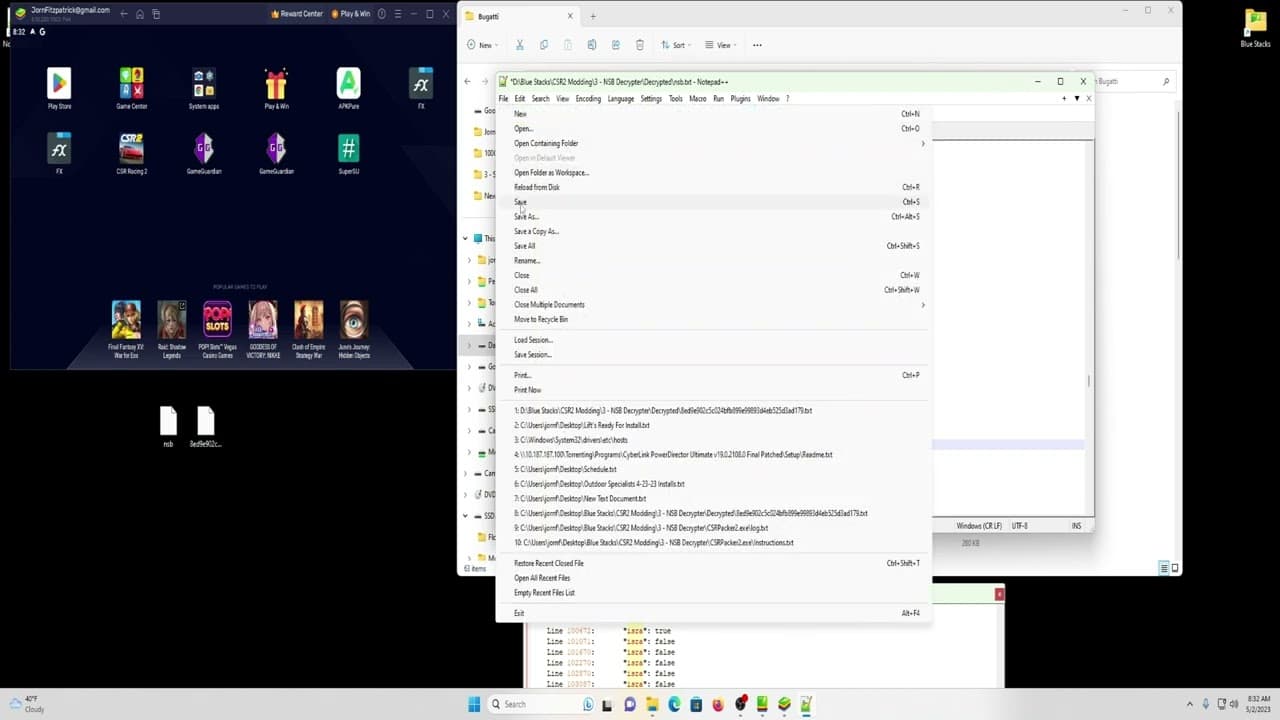This screenshot has width=1280, height=720.
Task: Choose Save As... in File menu
Action: 713,216
